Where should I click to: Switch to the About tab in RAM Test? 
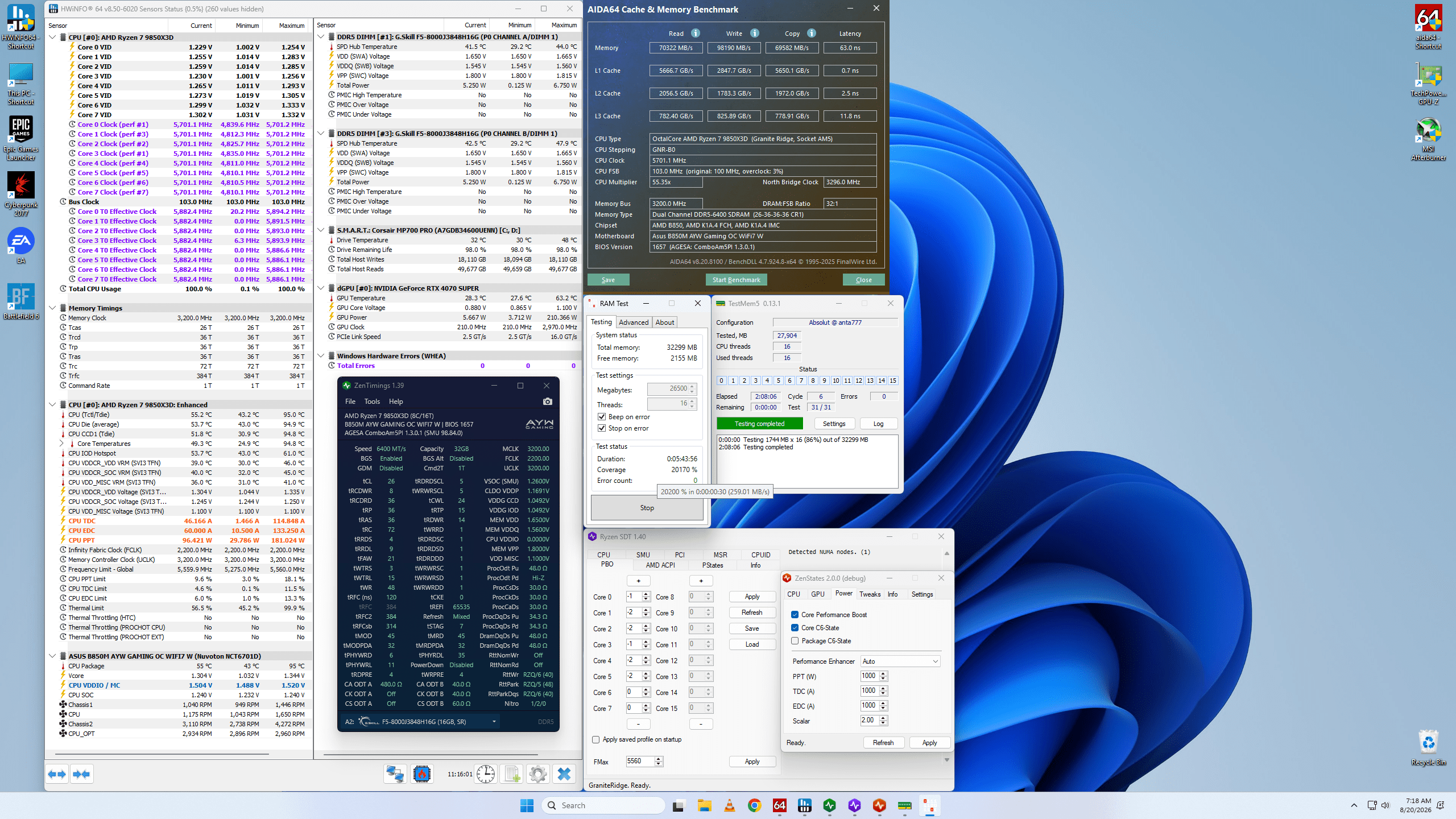tap(665, 322)
